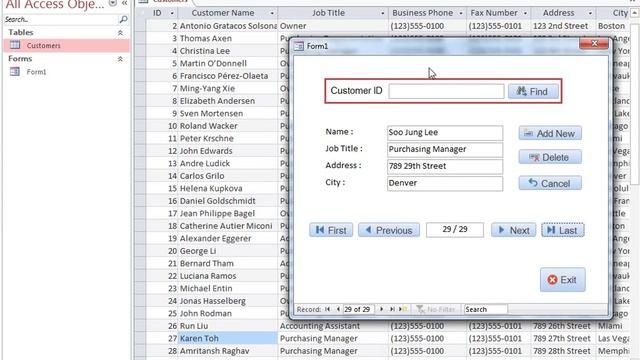Click the City field showing Denver
The width and height of the screenshot is (640, 360).
pyautogui.click(x=445, y=183)
